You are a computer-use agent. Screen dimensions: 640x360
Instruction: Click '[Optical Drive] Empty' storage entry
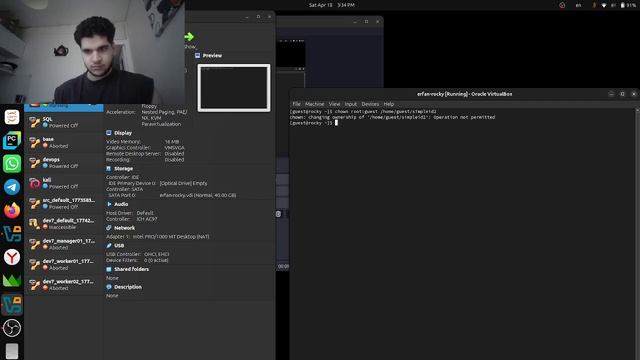(x=183, y=183)
